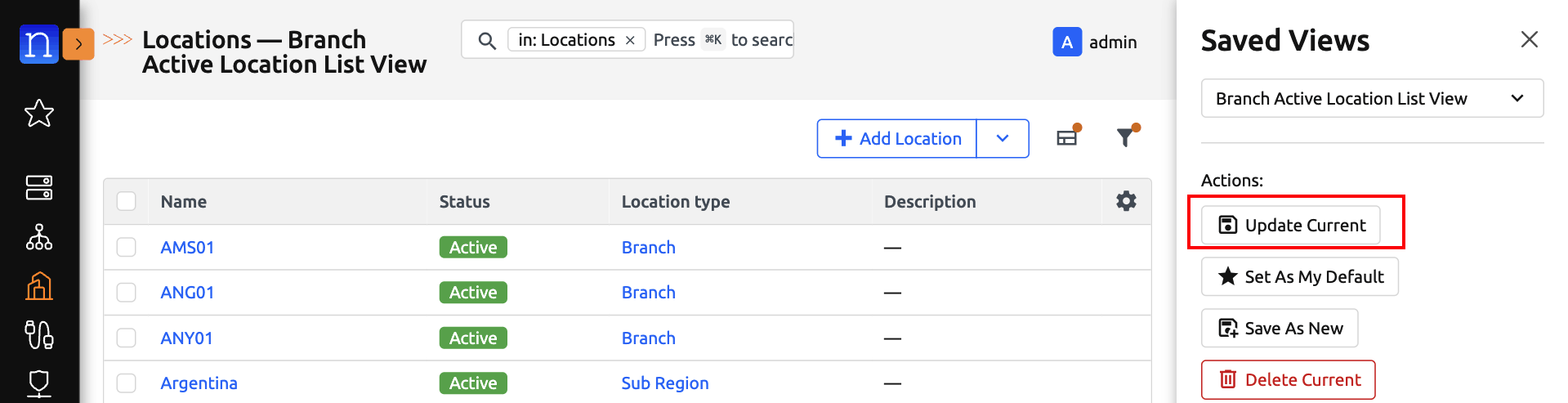Click the Update Current button
The width and height of the screenshot is (1568, 403).
[1291, 225]
